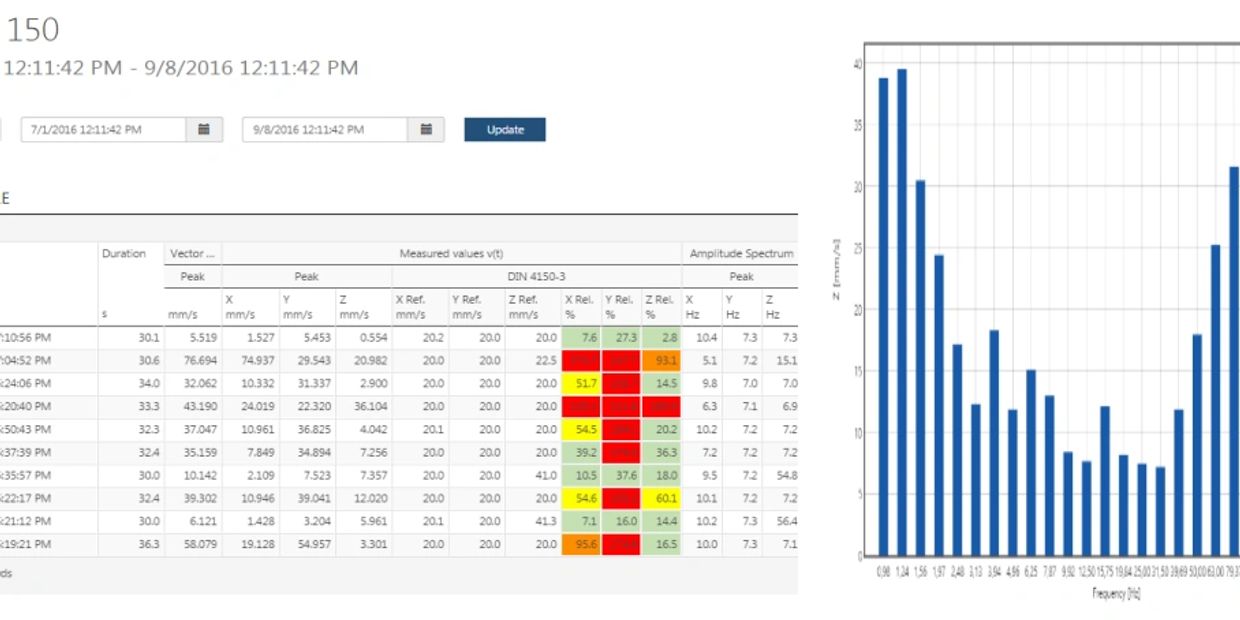Open the end date calendar picker
This screenshot has width=1240, height=620.
tap(426, 129)
